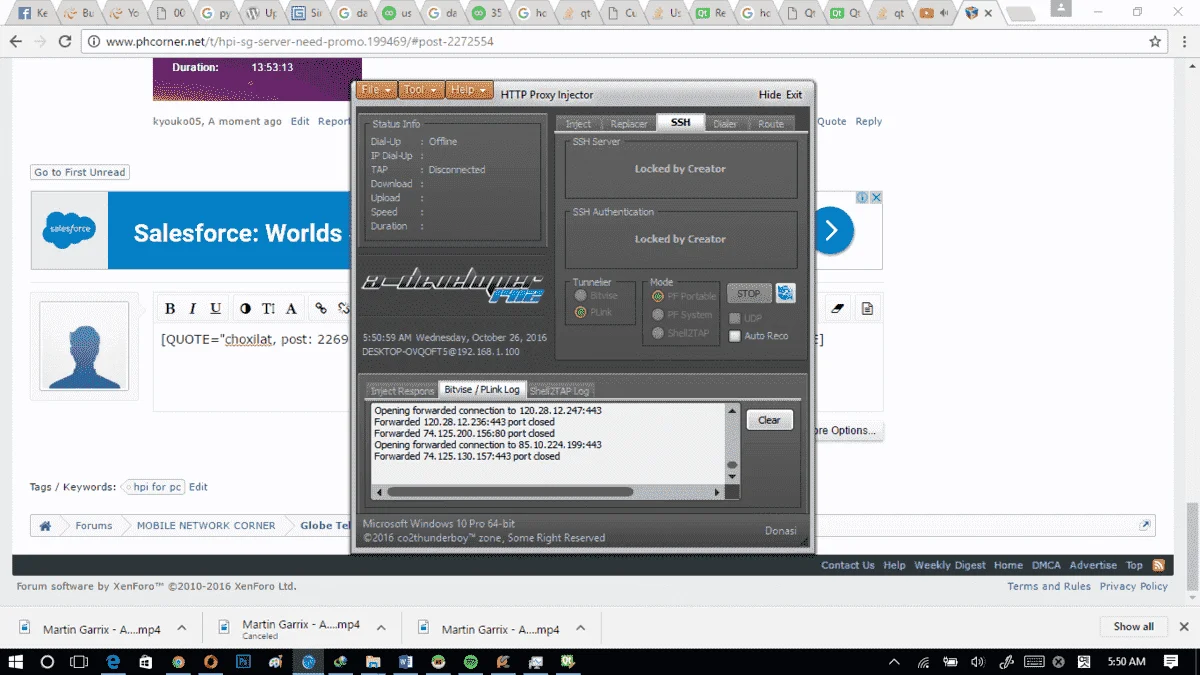Image resolution: width=1200 pixels, height=675 pixels.
Task: Click the Chrome address bar
Action: (x=620, y=42)
